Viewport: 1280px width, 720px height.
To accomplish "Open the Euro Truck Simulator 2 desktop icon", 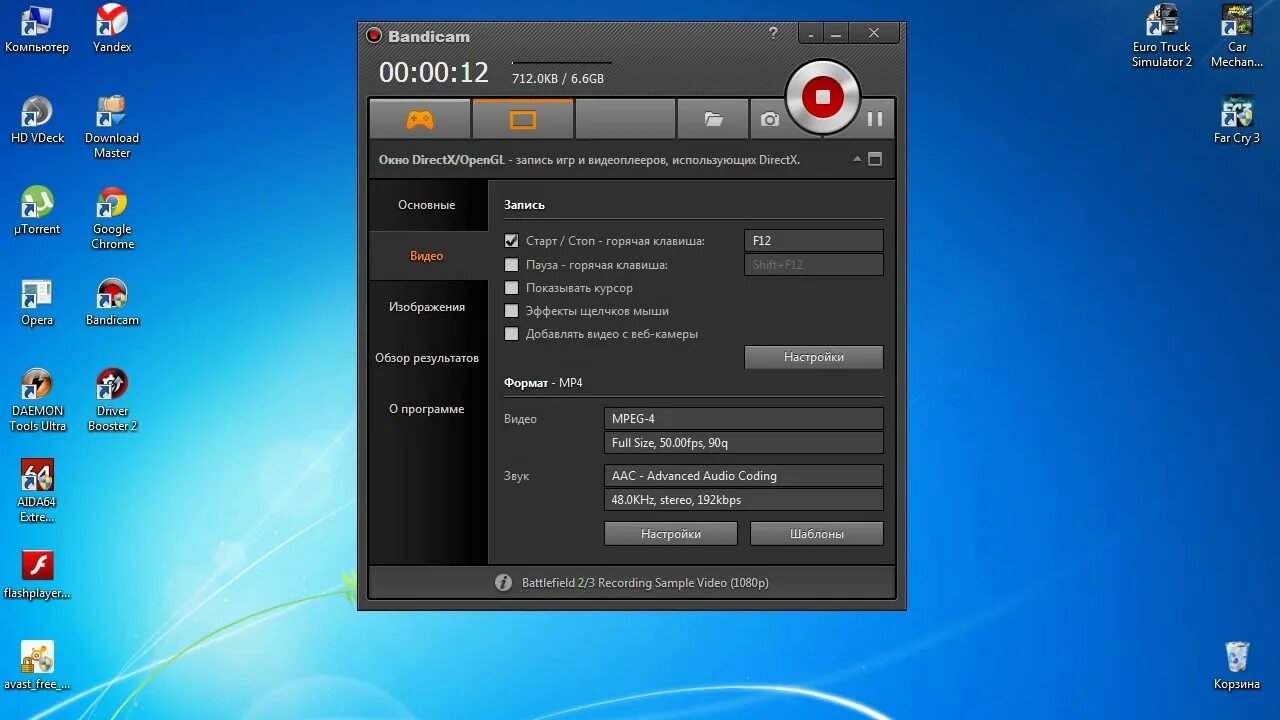I will 1162,36.
